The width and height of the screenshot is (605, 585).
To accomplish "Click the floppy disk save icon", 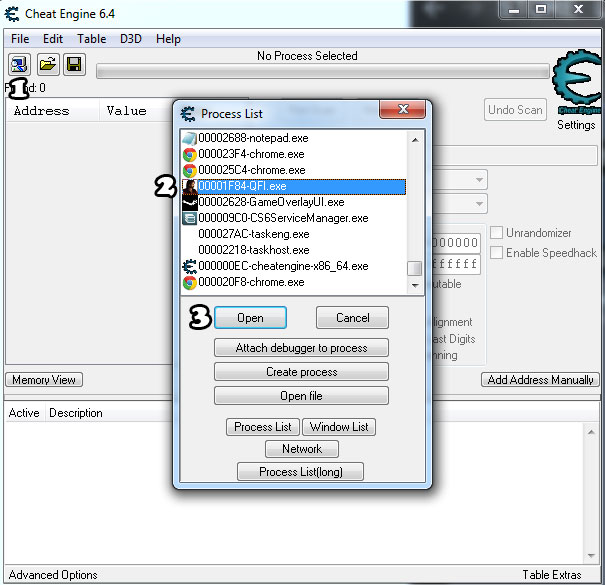I will coord(74,64).
